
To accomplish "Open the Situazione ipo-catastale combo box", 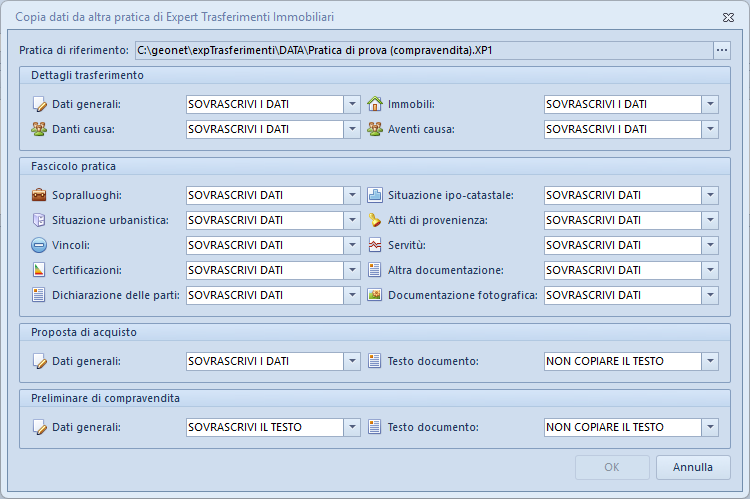I will coord(709,195).
